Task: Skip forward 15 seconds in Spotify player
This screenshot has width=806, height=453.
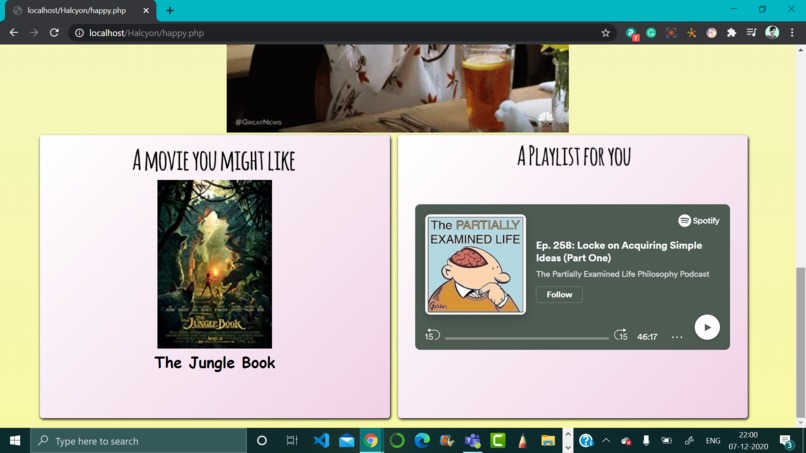Action: coord(620,335)
